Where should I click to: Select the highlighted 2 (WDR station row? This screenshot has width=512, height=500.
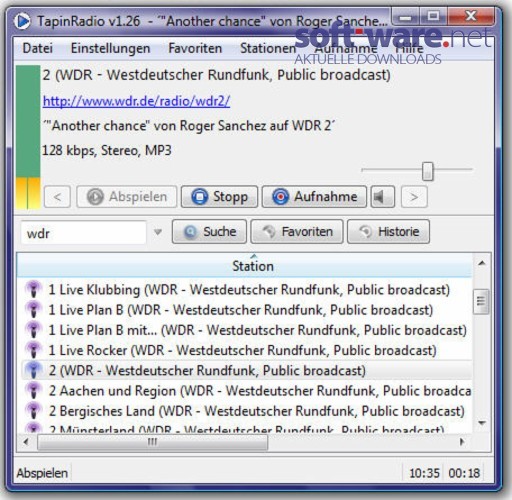pyautogui.click(x=247, y=370)
